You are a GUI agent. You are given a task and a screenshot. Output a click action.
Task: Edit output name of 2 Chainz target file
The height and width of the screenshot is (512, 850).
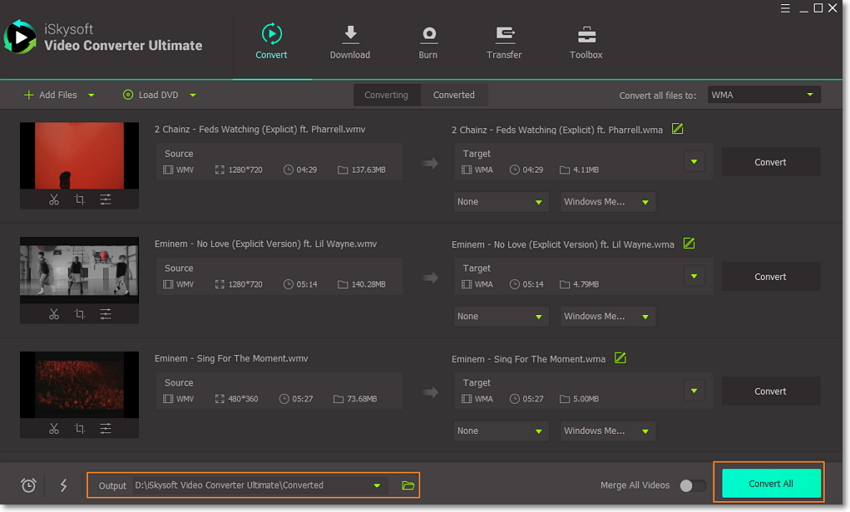(x=678, y=129)
